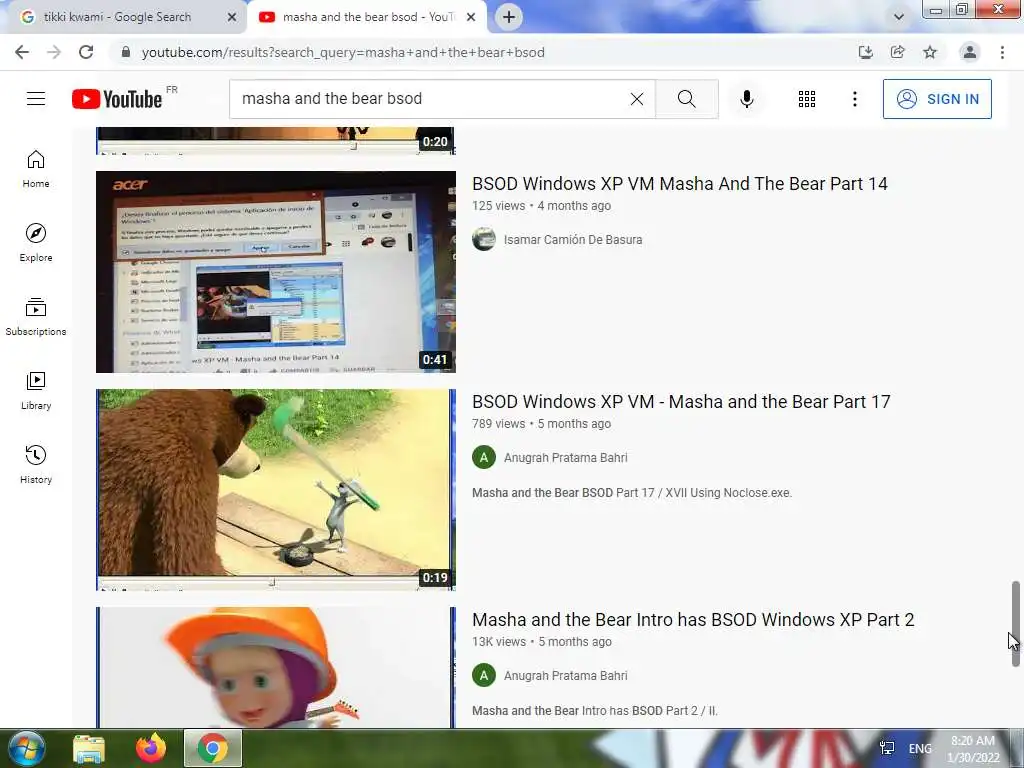Click green A avatar under Part 17 video
The width and height of the screenshot is (1024, 768).
484,458
